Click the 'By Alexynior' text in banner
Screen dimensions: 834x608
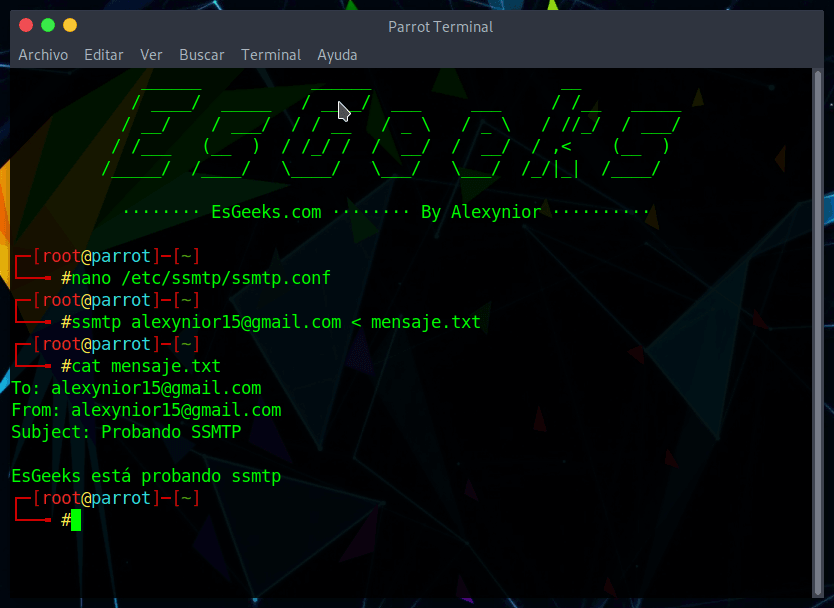481,212
